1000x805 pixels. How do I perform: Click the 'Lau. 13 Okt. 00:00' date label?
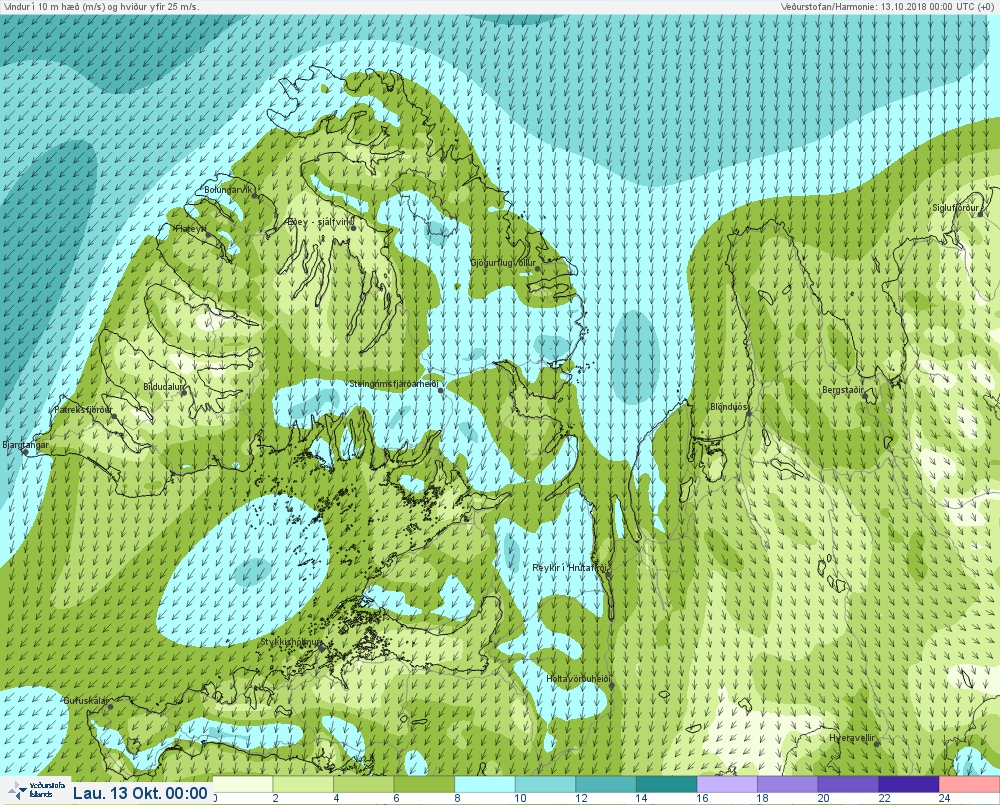pos(140,794)
